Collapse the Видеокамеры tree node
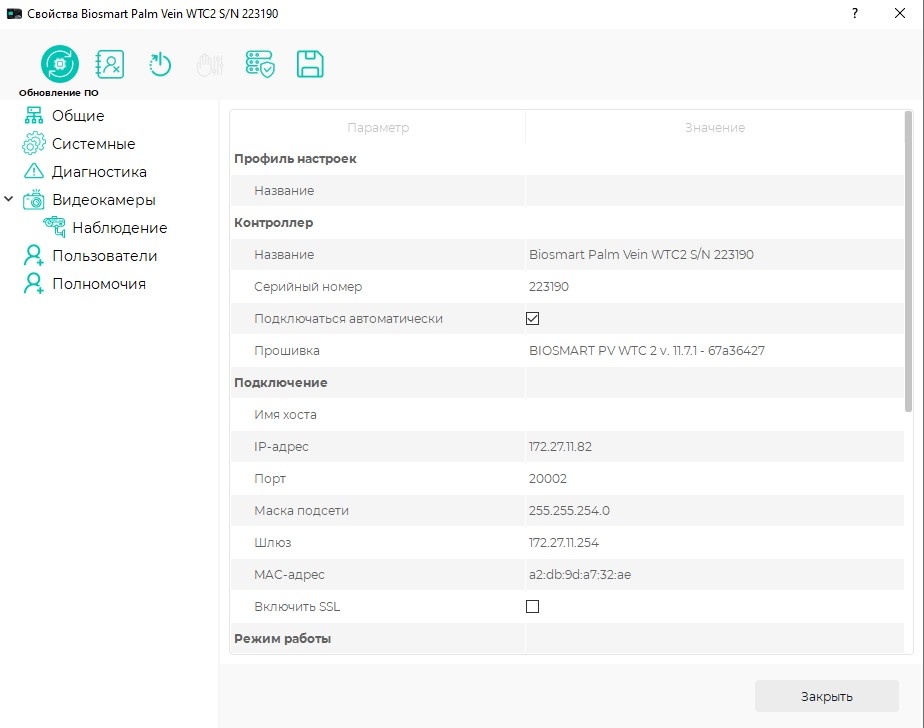The height and width of the screenshot is (728, 924). (x=8, y=199)
